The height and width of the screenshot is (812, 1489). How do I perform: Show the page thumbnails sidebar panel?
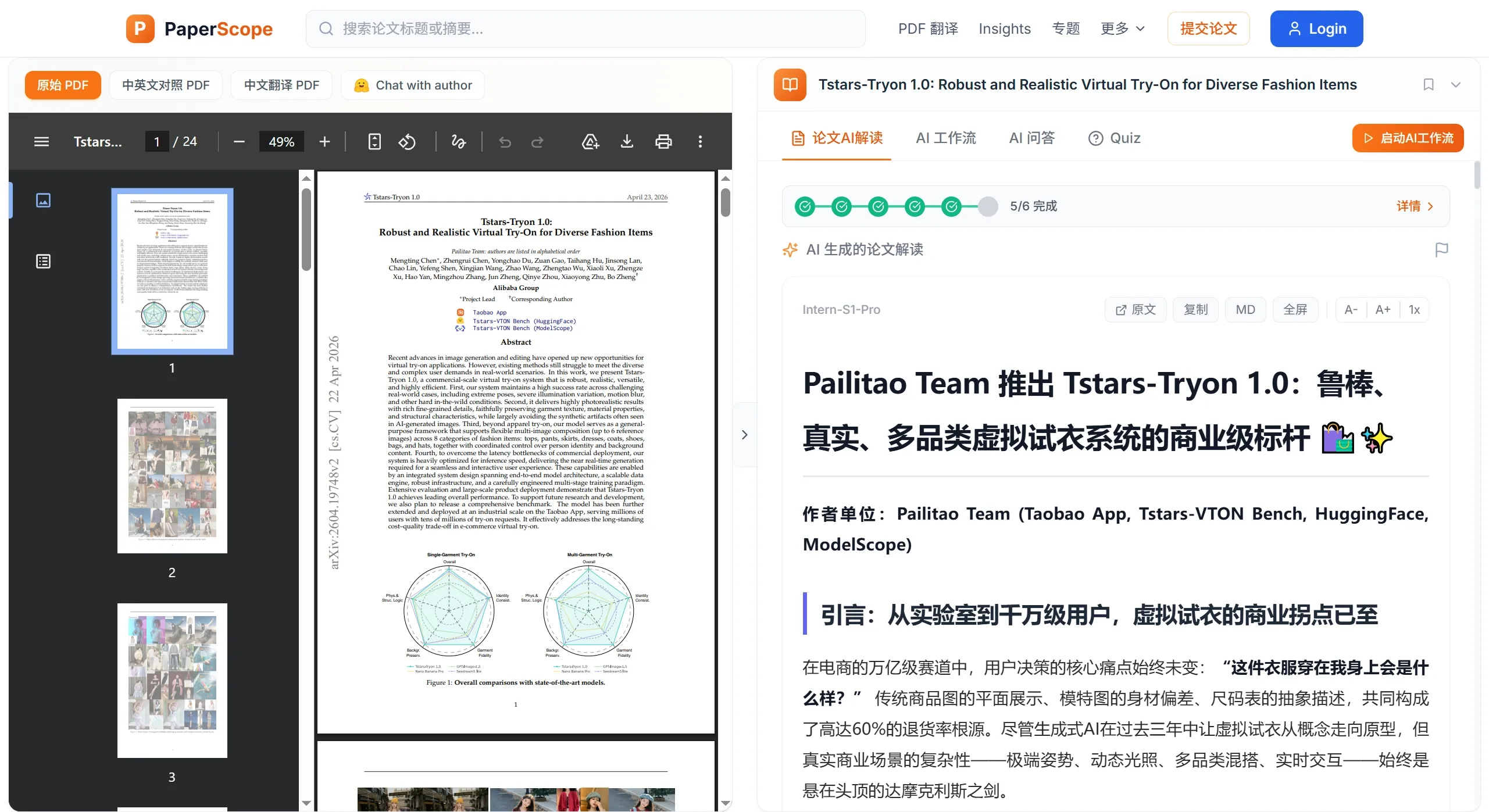click(x=44, y=200)
